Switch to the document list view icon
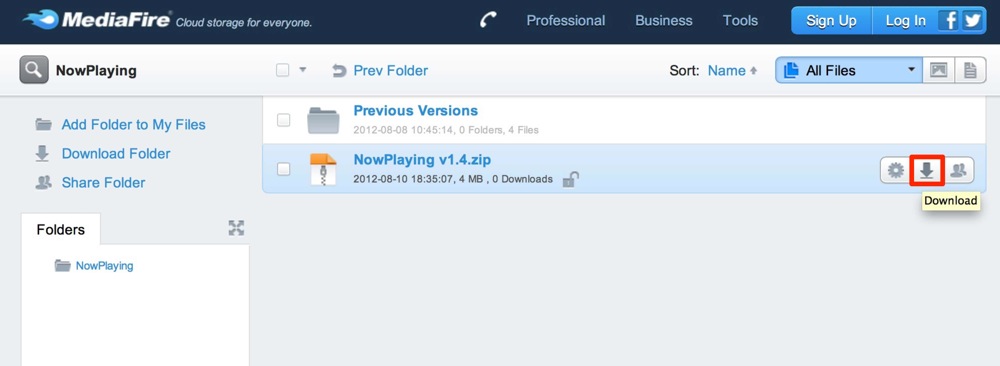 tap(969, 70)
